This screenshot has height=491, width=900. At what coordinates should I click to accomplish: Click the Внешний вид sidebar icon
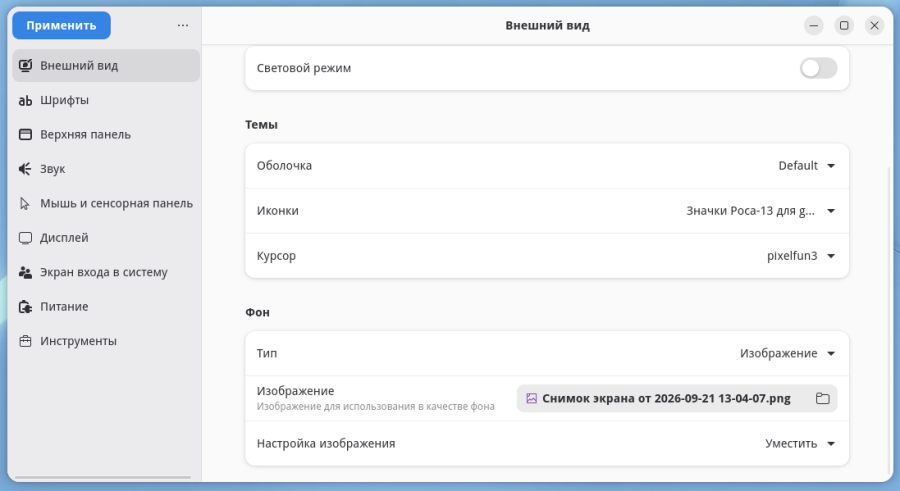pyautogui.click(x=25, y=65)
